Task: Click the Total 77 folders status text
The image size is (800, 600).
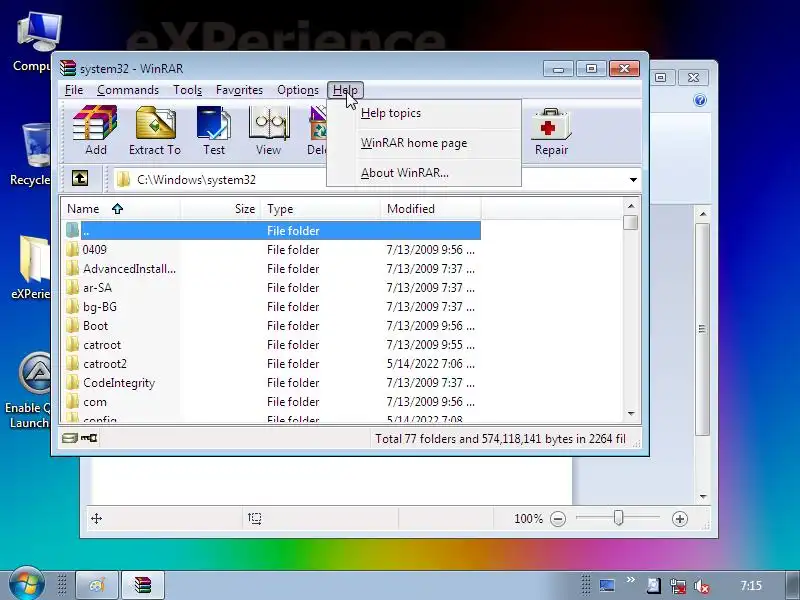Action: [500, 439]
